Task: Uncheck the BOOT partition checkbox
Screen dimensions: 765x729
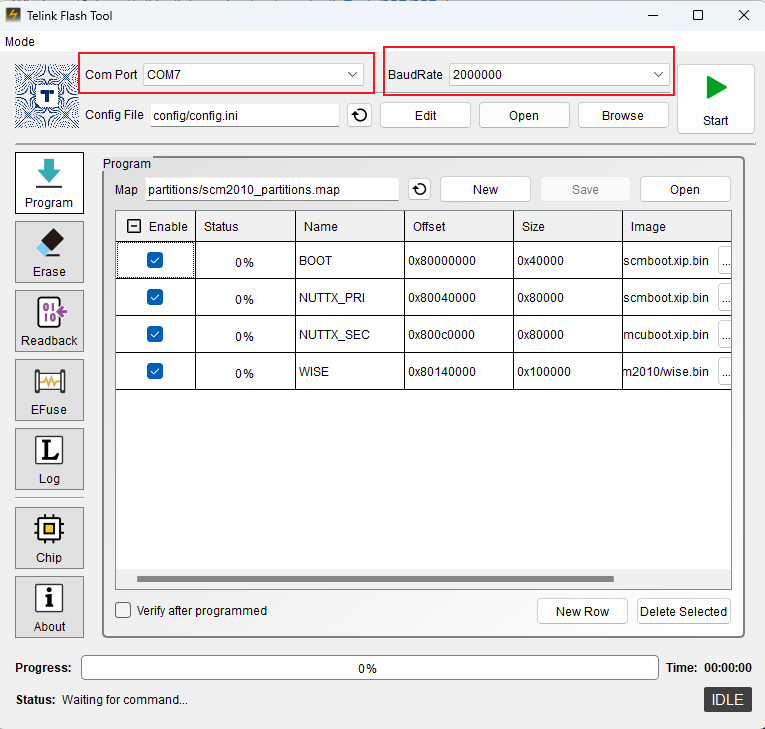Action: pyautogui.click(x=155, y=261)
